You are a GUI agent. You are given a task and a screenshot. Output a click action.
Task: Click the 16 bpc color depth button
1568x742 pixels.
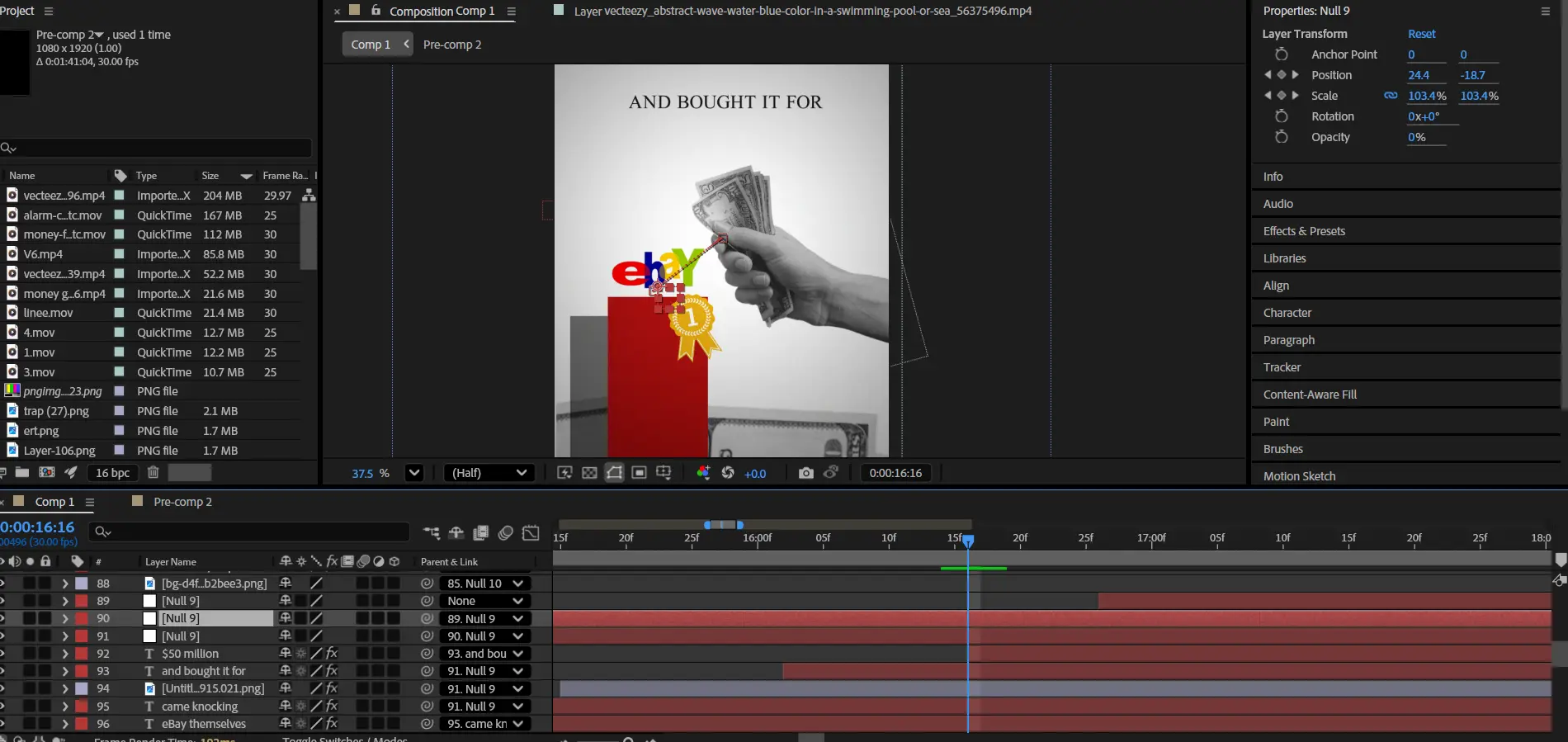[112, 473]
